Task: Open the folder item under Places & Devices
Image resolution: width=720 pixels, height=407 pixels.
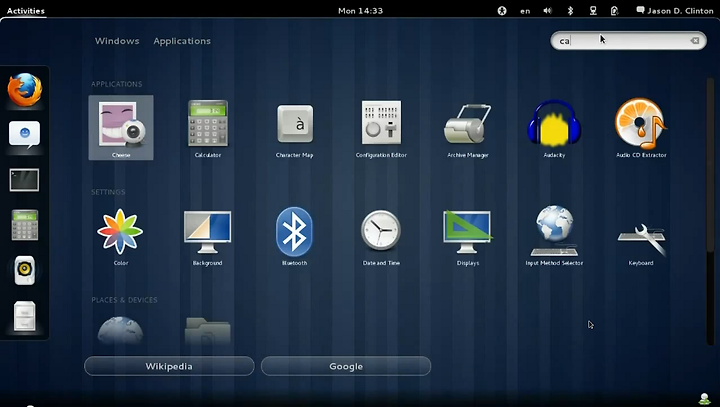Action: [x=208, y=330]
